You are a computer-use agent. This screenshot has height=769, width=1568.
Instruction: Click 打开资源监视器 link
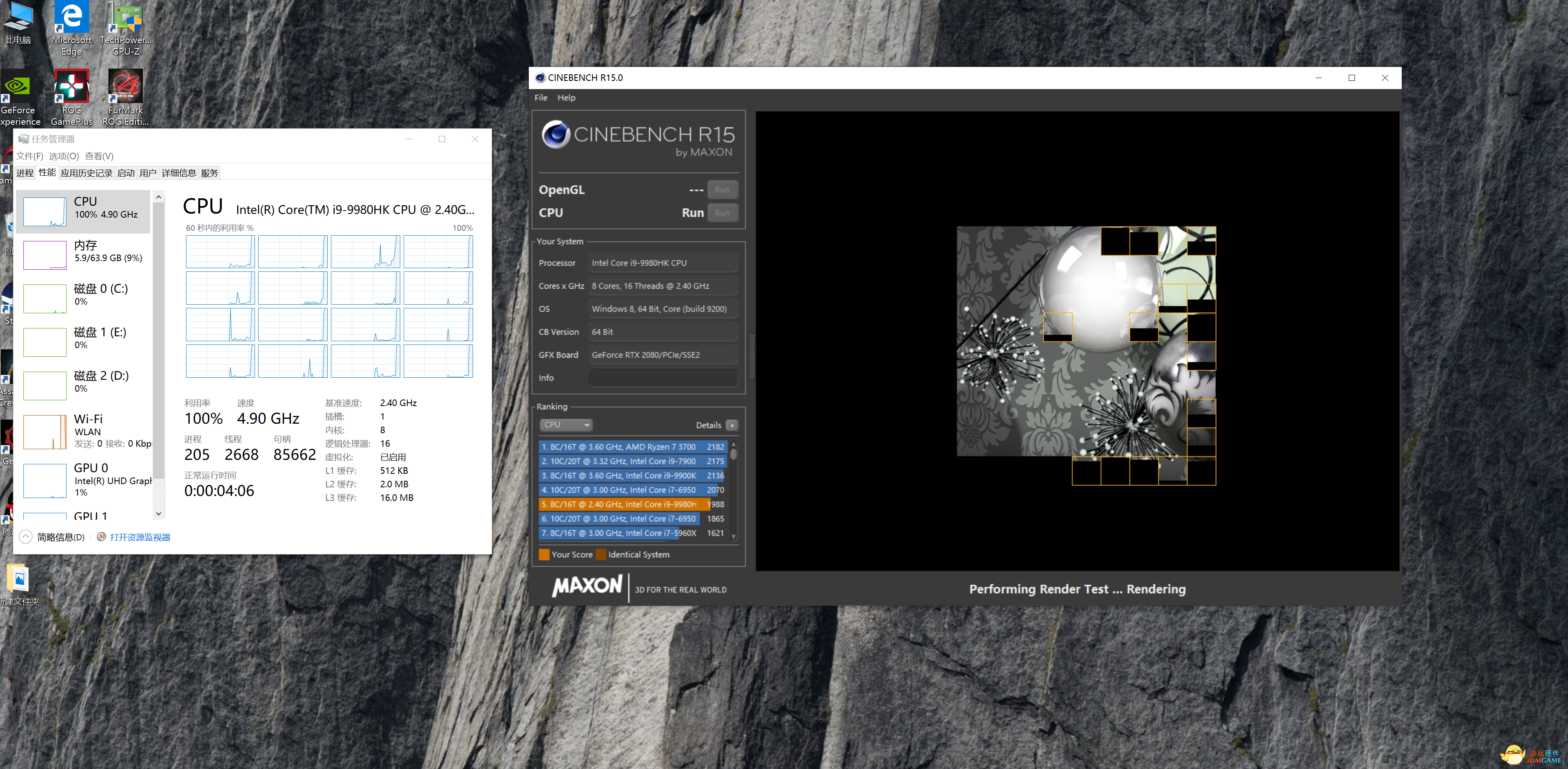coord(140,537)
